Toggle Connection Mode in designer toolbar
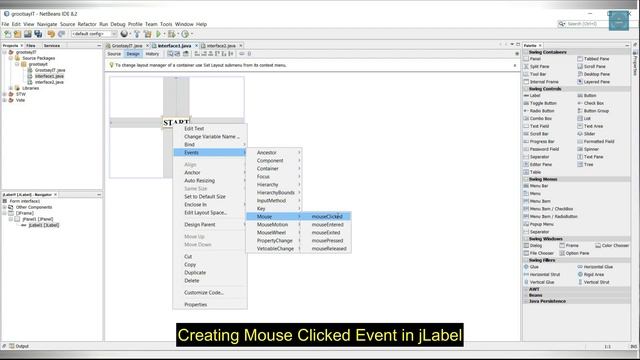640x360 pixels. pyautogui.click(x=178, y=54)
